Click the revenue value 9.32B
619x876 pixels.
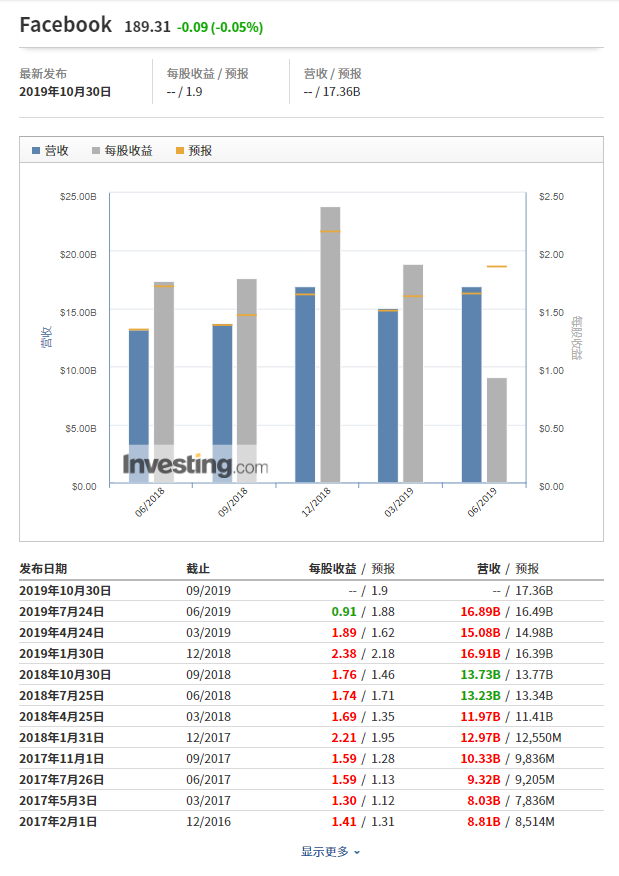[x=484, y=780]
